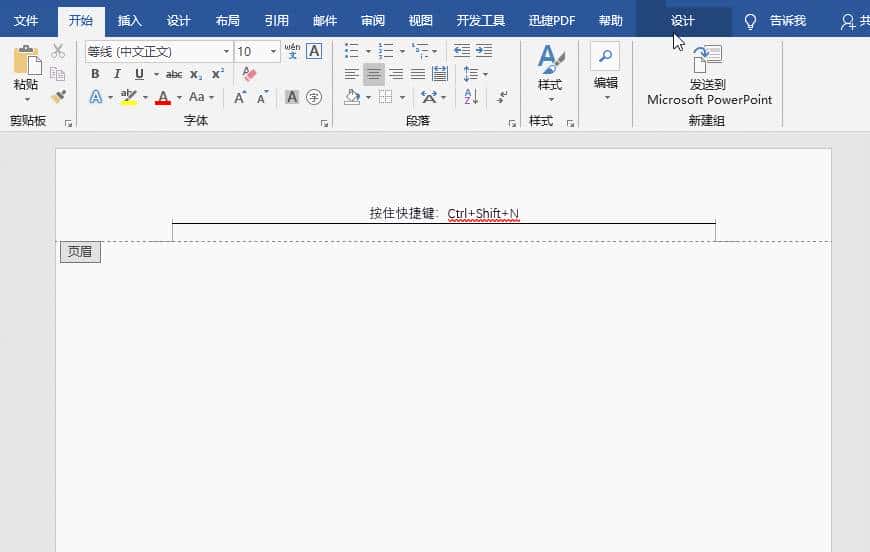Switch to the 插入 Insert tab
870x552 pixels.
[x=130, y=21]
